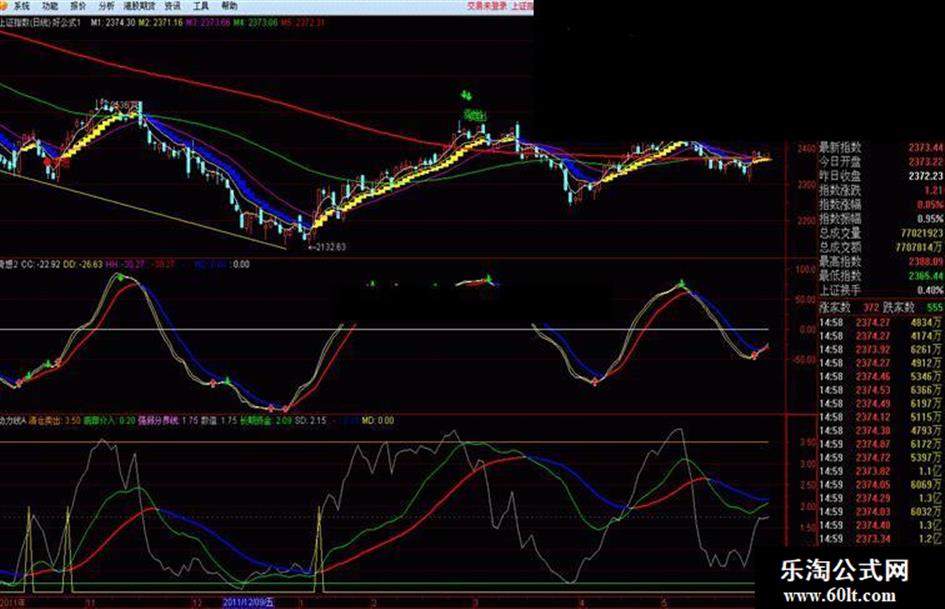Open the 资讯 menu
The image size is (945, 609).
click(172, 6)
